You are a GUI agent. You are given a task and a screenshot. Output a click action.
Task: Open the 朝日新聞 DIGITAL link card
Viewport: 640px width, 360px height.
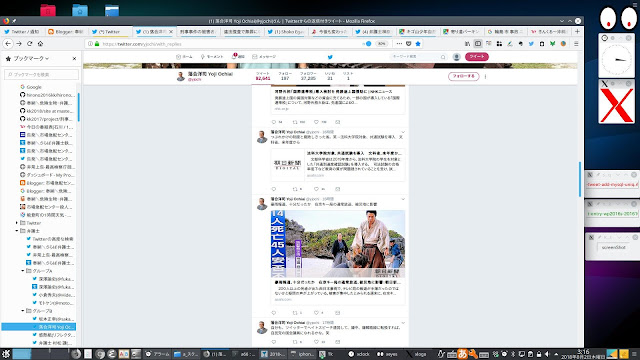(338, 164)
